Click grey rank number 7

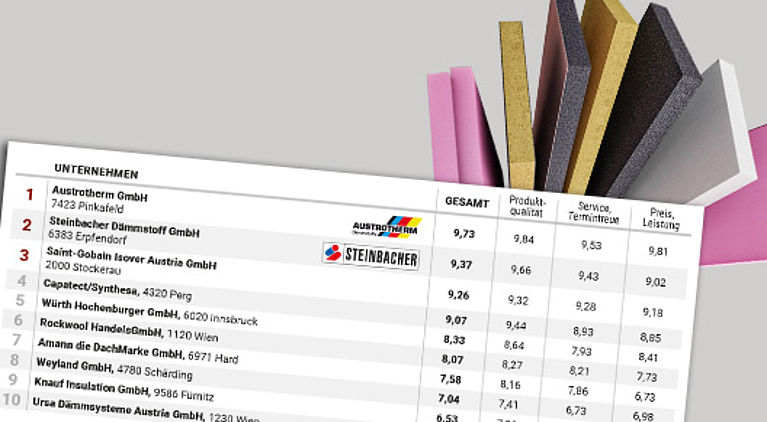click(x=16, y=339)
